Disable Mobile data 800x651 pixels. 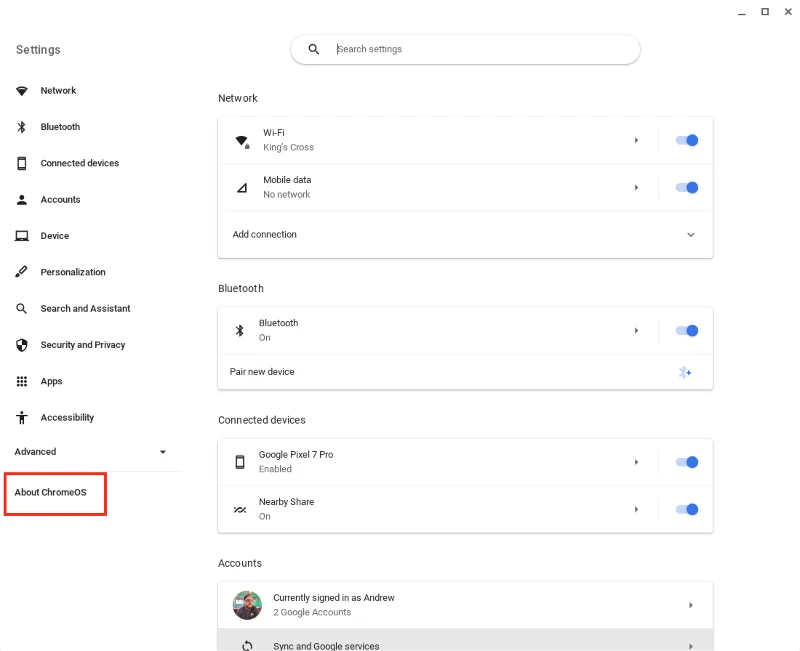(688, 187)
